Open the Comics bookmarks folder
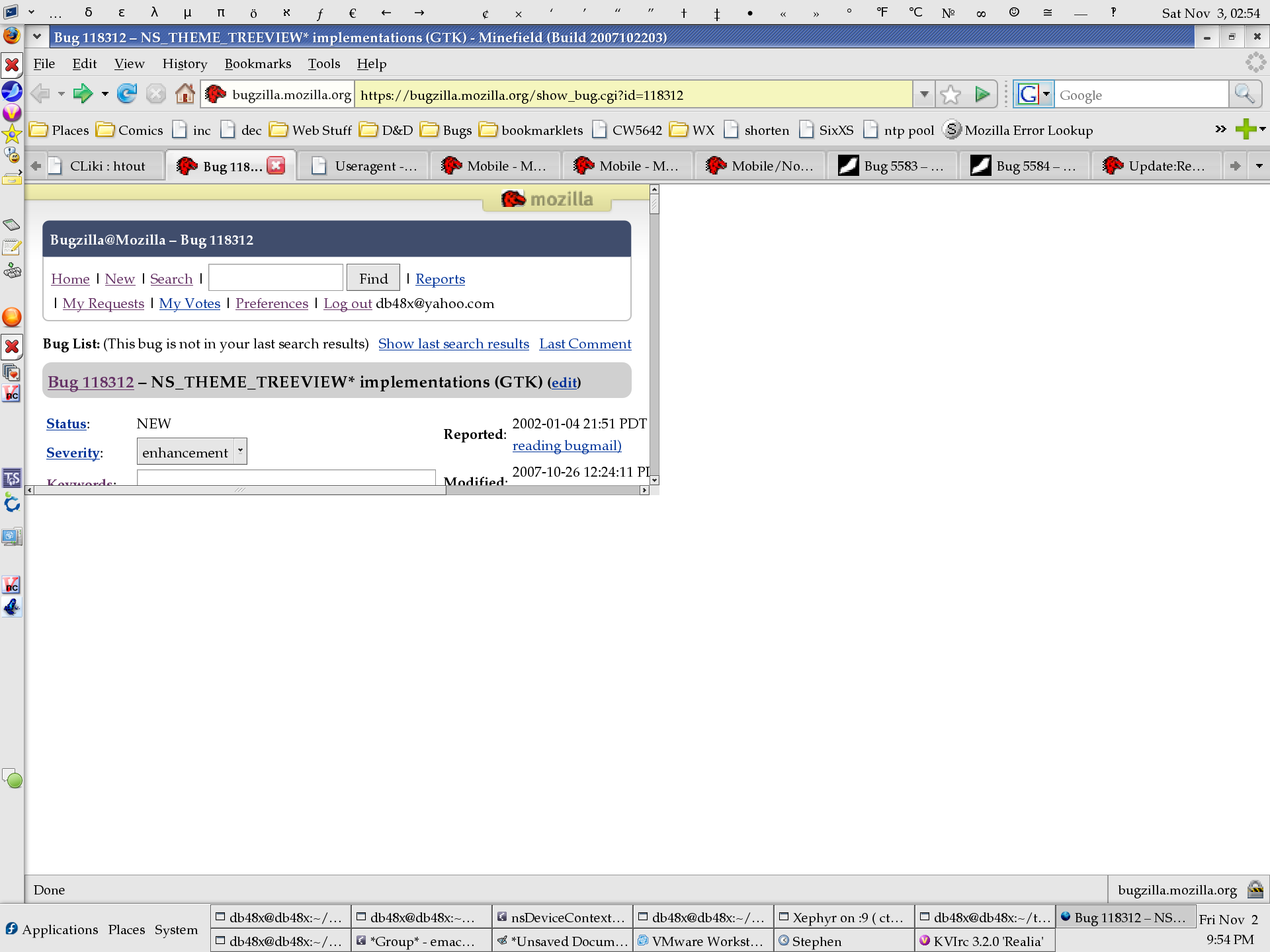The height and width of the screenshot is (952, 1270). coord(130,130)
